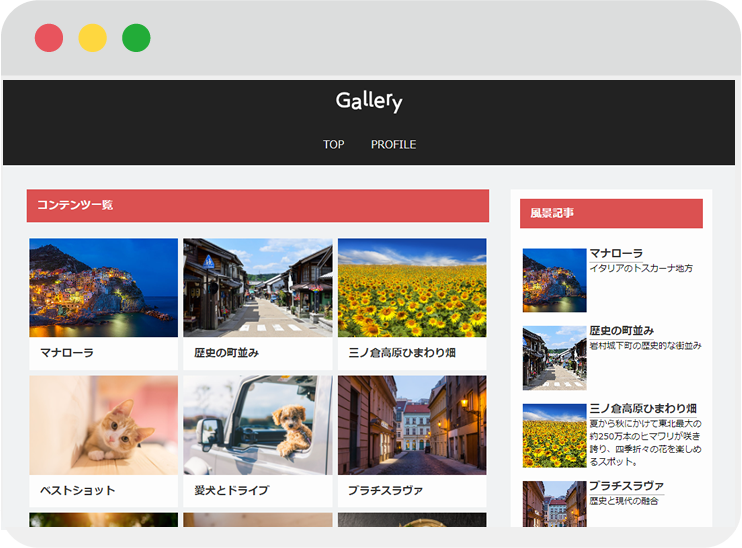Select sidebar 歴史の町並み article title
The width and height of the screenshot is (742, 548).
(621, 331)
